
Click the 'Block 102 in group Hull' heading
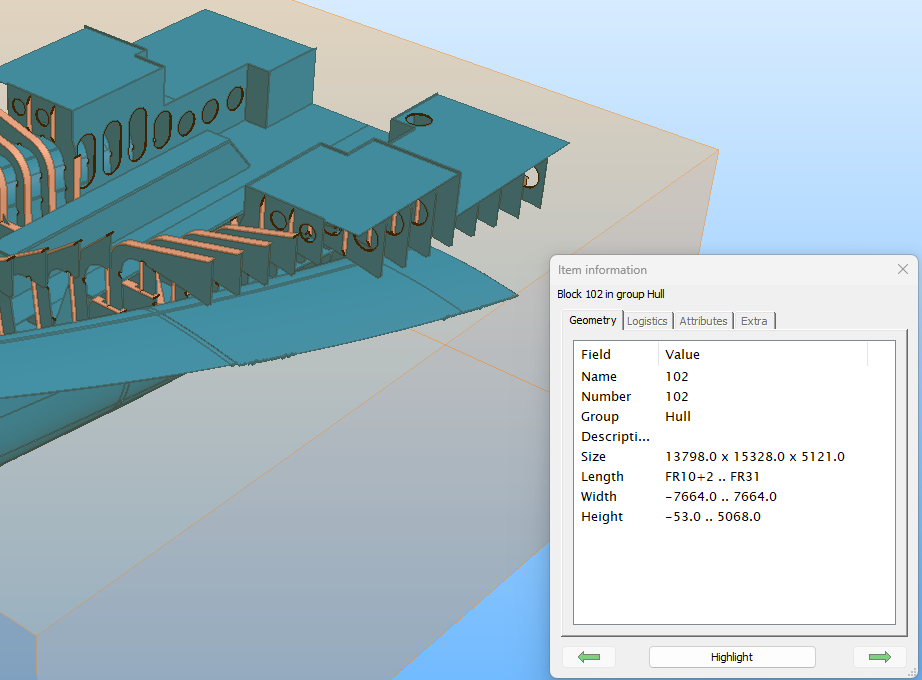tap(611, 294)
